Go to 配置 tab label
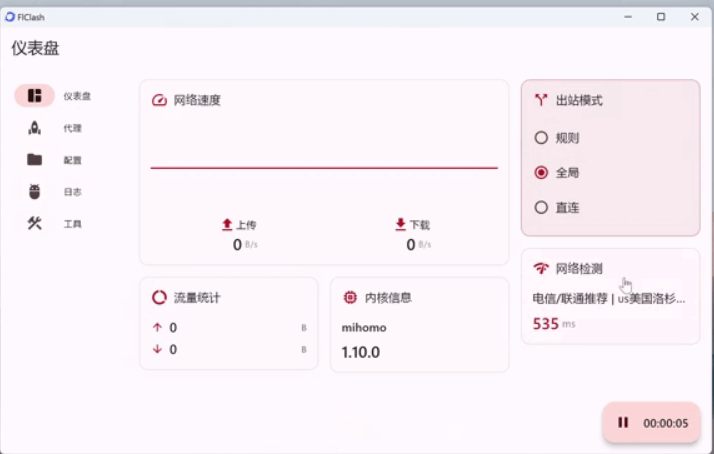This screenshot has height=454, width=714. (72, 160)
